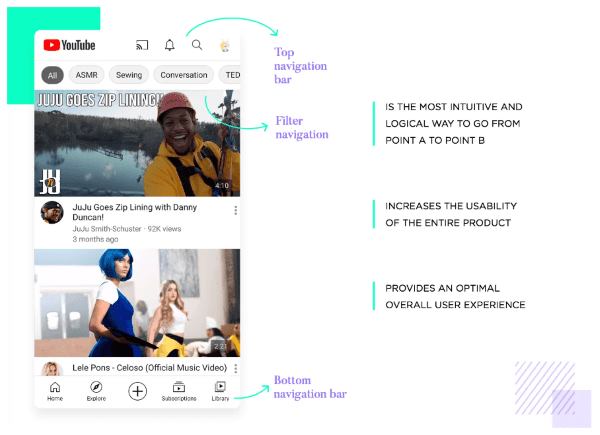The width and height of the screenshot is (600, 435).
Task: Open the Library tab icon
Action: pos(220,390)
